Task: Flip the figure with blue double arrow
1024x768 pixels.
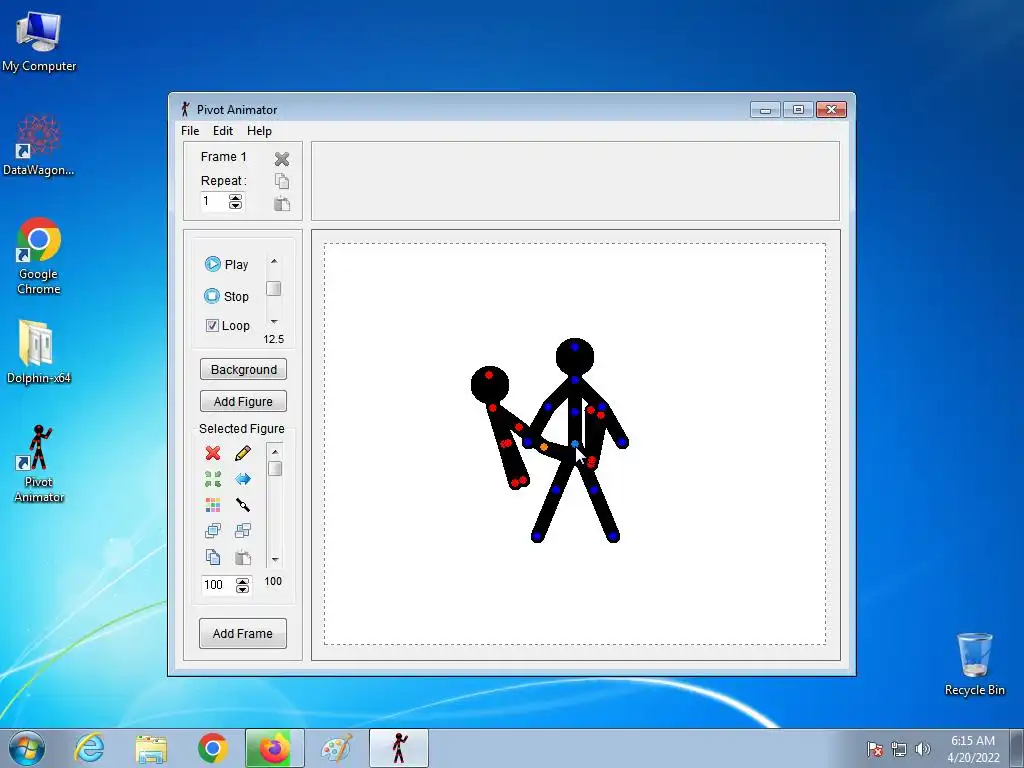Action: coord(243,479)
